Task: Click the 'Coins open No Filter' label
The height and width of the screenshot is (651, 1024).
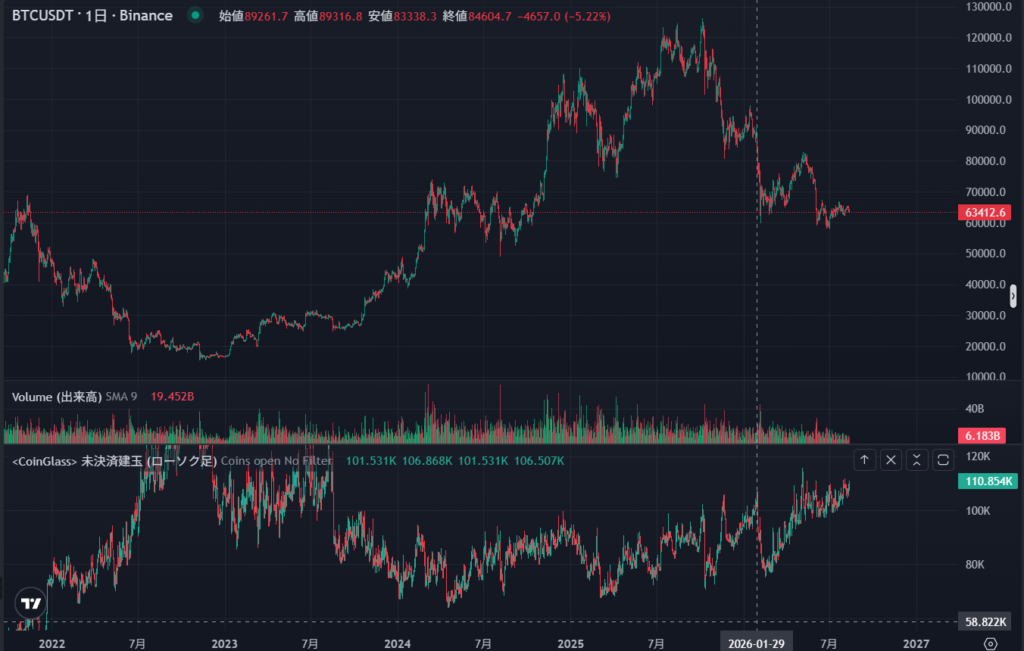Action: [x=276, y=461]
